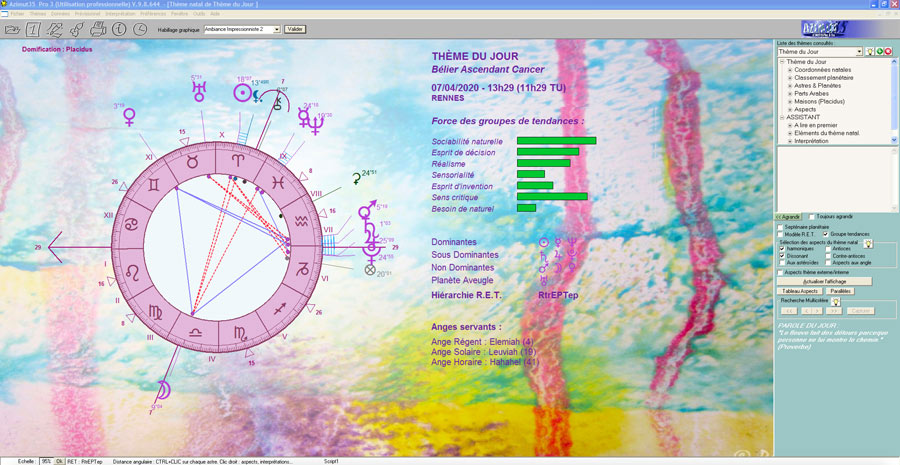The height and width of the screenshot is (465, 900).
Task: Click the pencil edit toolbar icon
Action: click(55, 29)
